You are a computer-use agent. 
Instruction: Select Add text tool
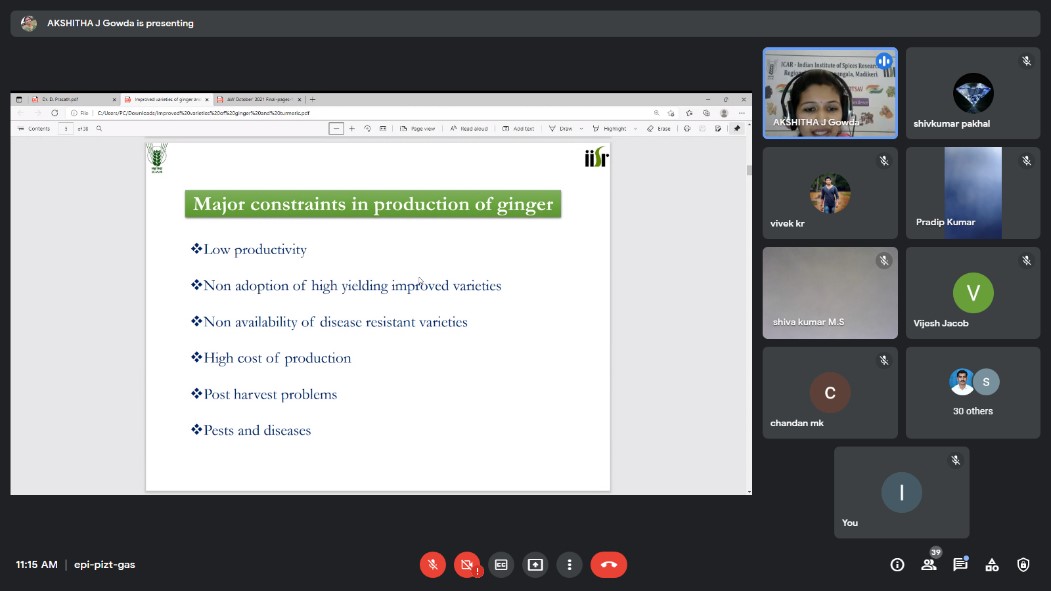[518, 129]
